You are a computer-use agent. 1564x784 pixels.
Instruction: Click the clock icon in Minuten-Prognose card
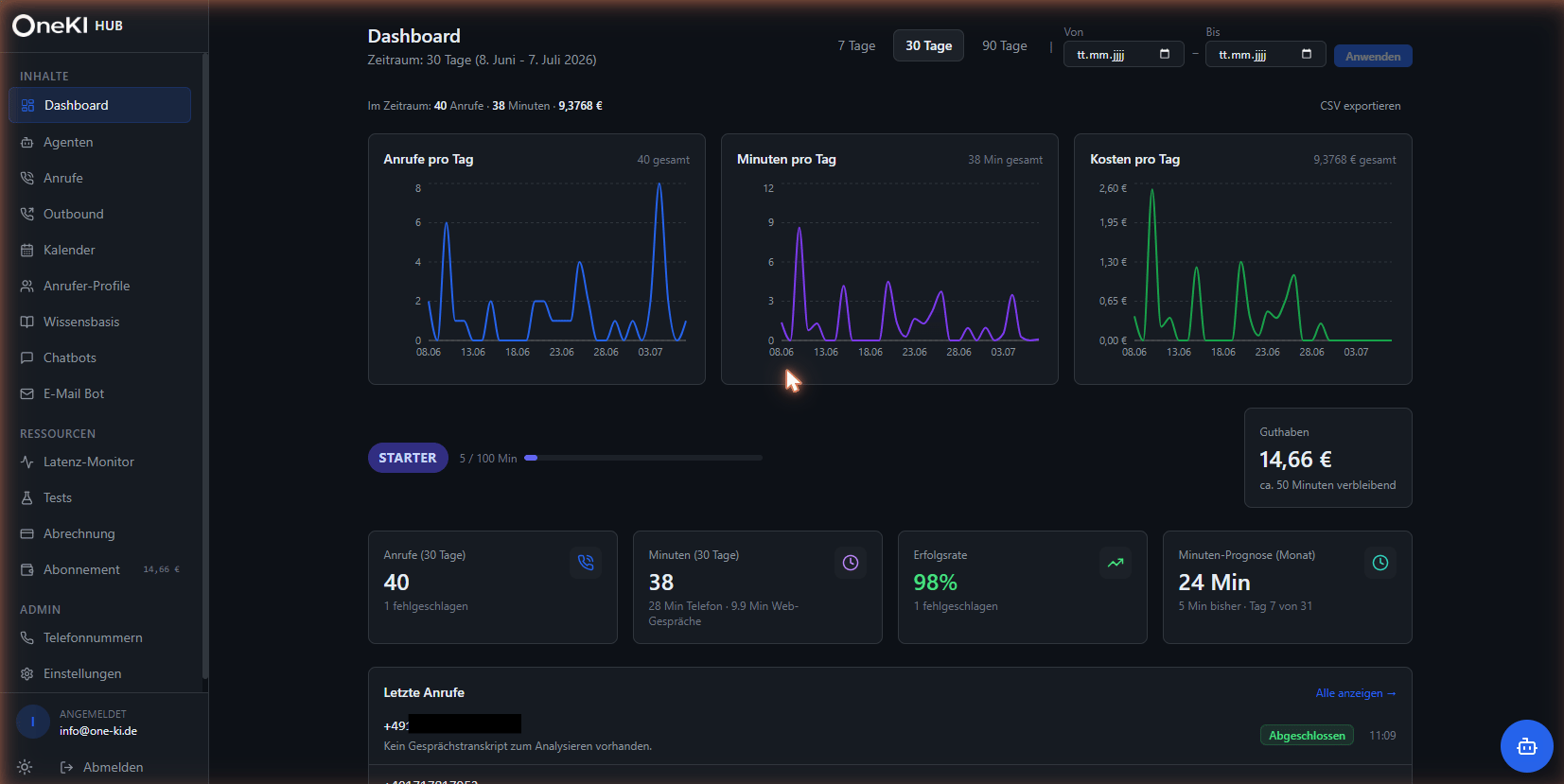tap(1380, 562)
